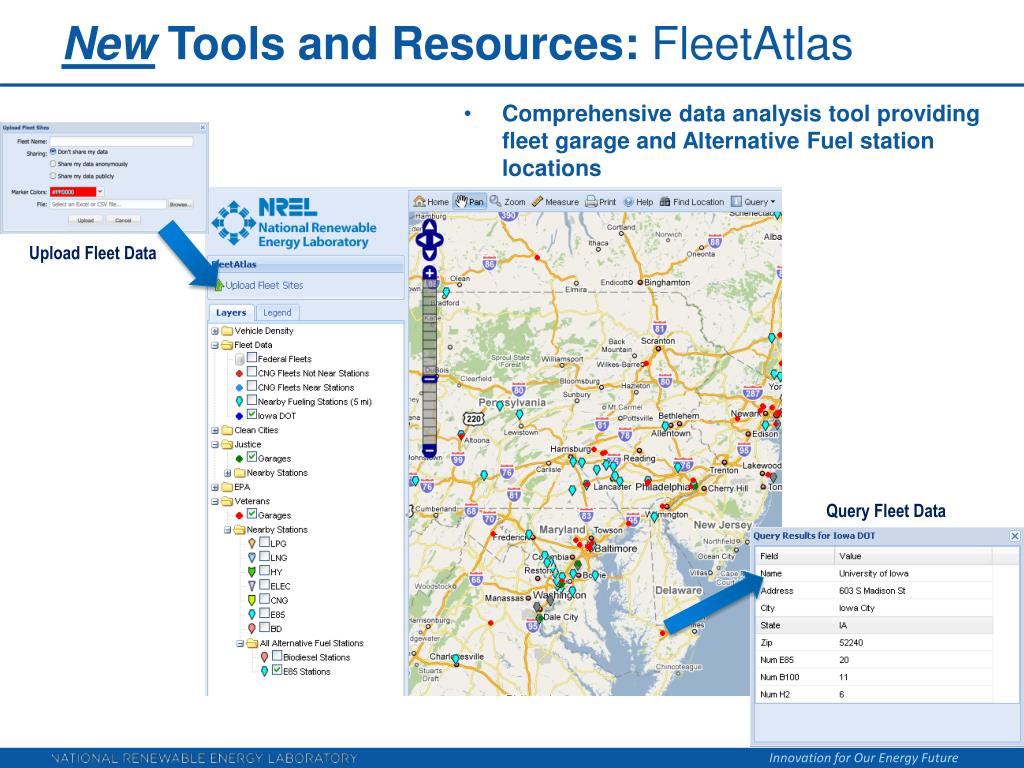Image resolution: width=1024 pixels, height=768 pixels.
Task: Enable the BD stations checkbox
Action: click(264, 627)
